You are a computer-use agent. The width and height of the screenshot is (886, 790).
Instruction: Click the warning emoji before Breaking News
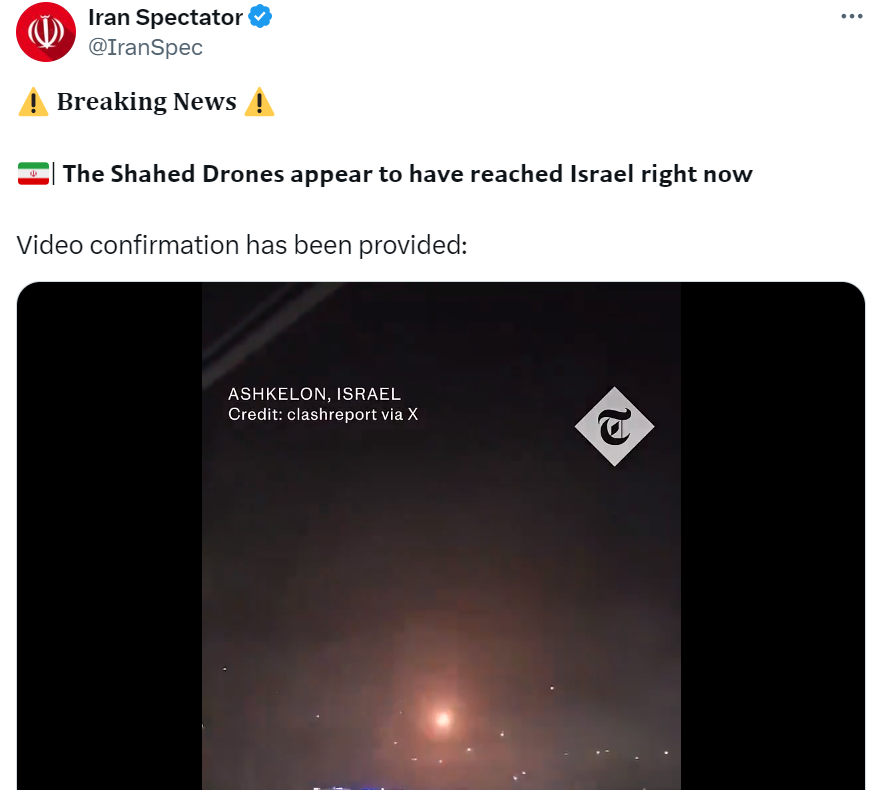[33, 102]
